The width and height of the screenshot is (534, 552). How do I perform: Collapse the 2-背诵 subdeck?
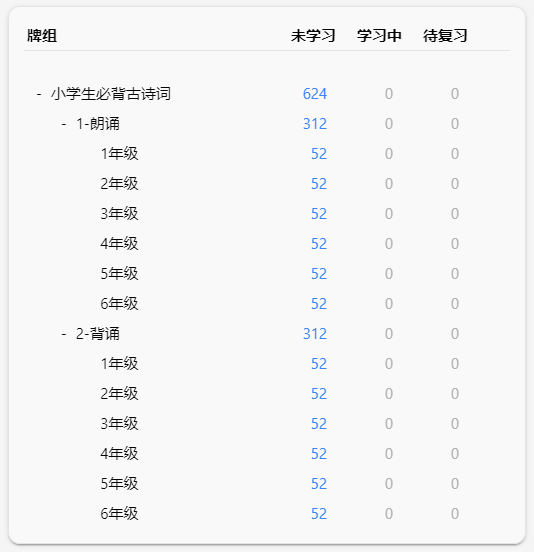(64, 334)
